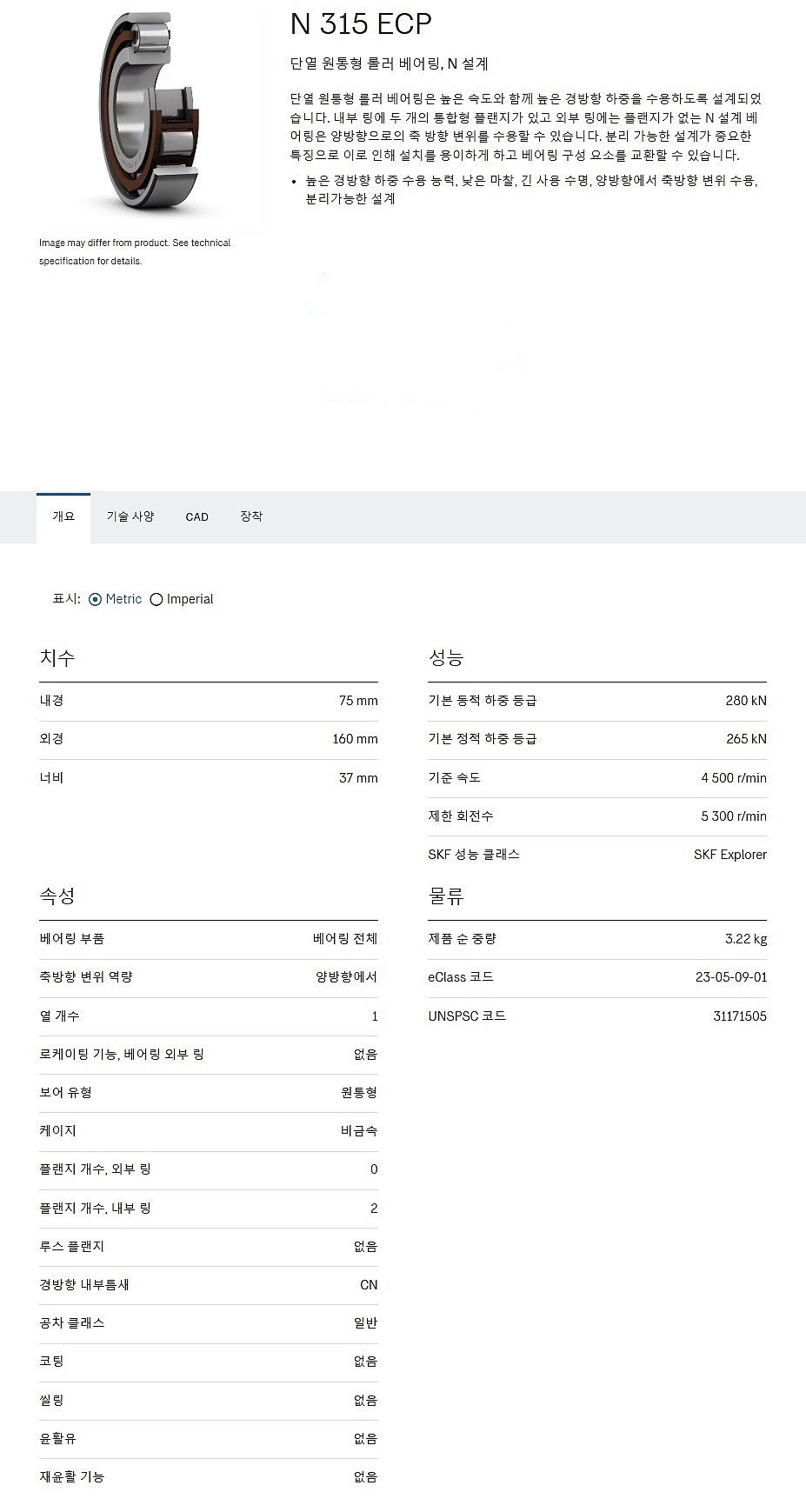Image resolution: width=806 pixels, height=1512 pixels.
Task: Click the 원통형 bore type value
Action: pos(359,1093)
